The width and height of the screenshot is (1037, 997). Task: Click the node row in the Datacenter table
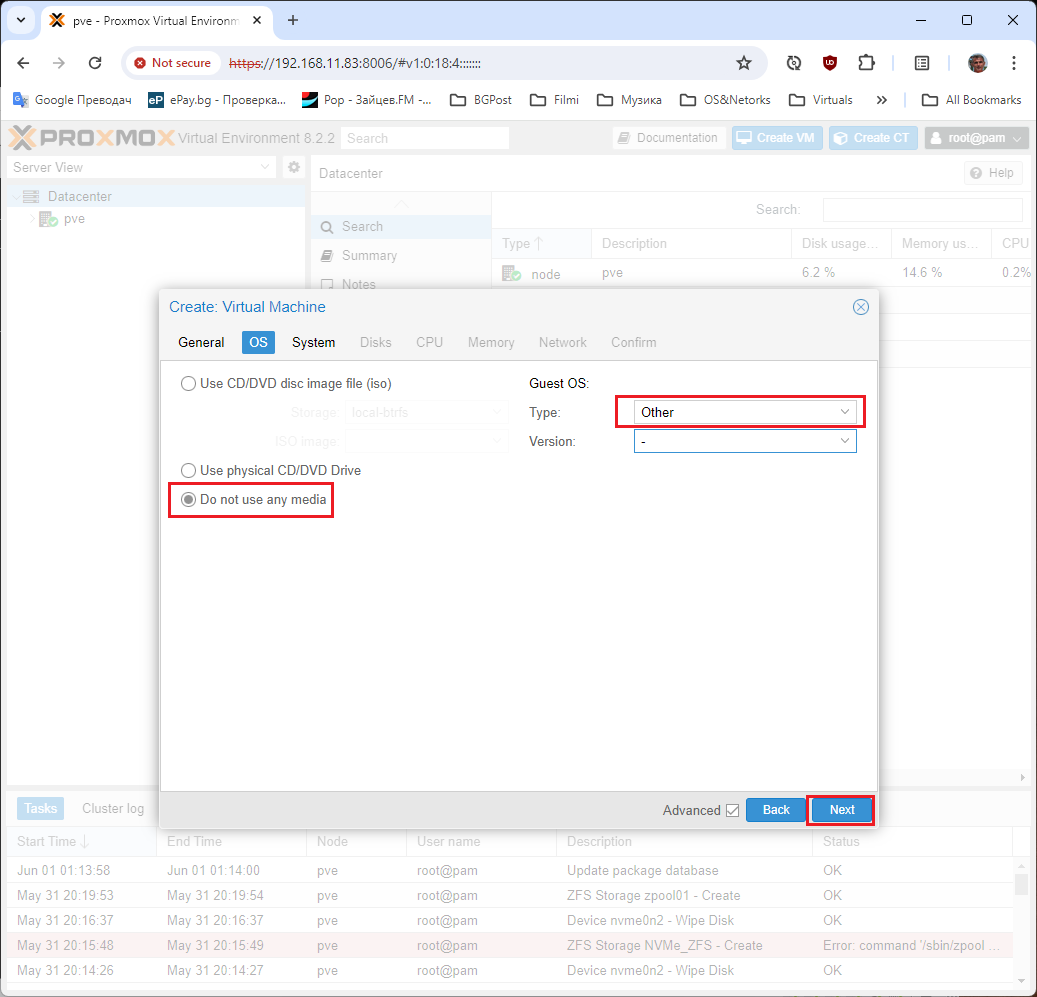761,272
